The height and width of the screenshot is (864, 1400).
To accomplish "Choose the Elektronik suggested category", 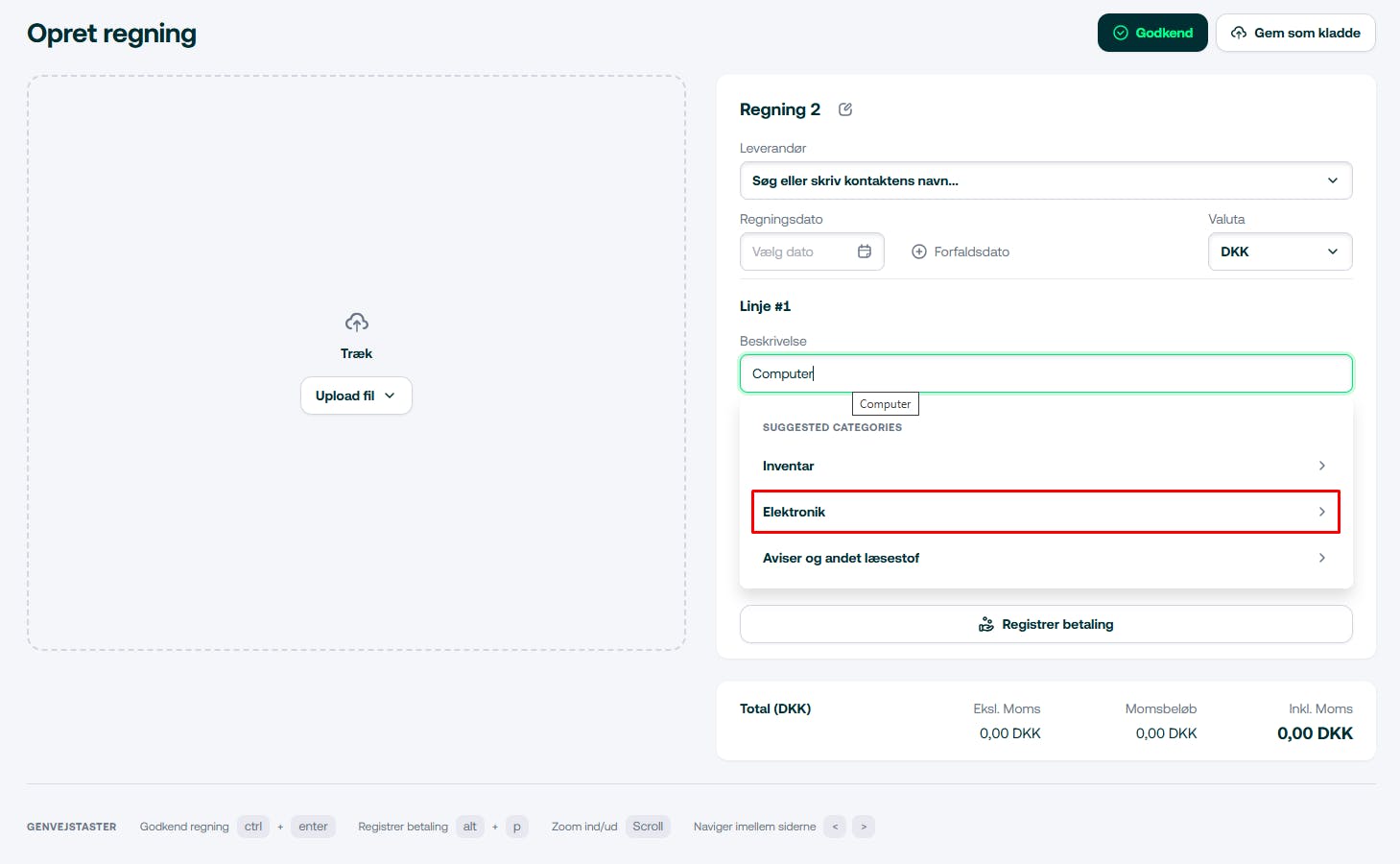I will pyautogui.click(x=1045, y=512).
